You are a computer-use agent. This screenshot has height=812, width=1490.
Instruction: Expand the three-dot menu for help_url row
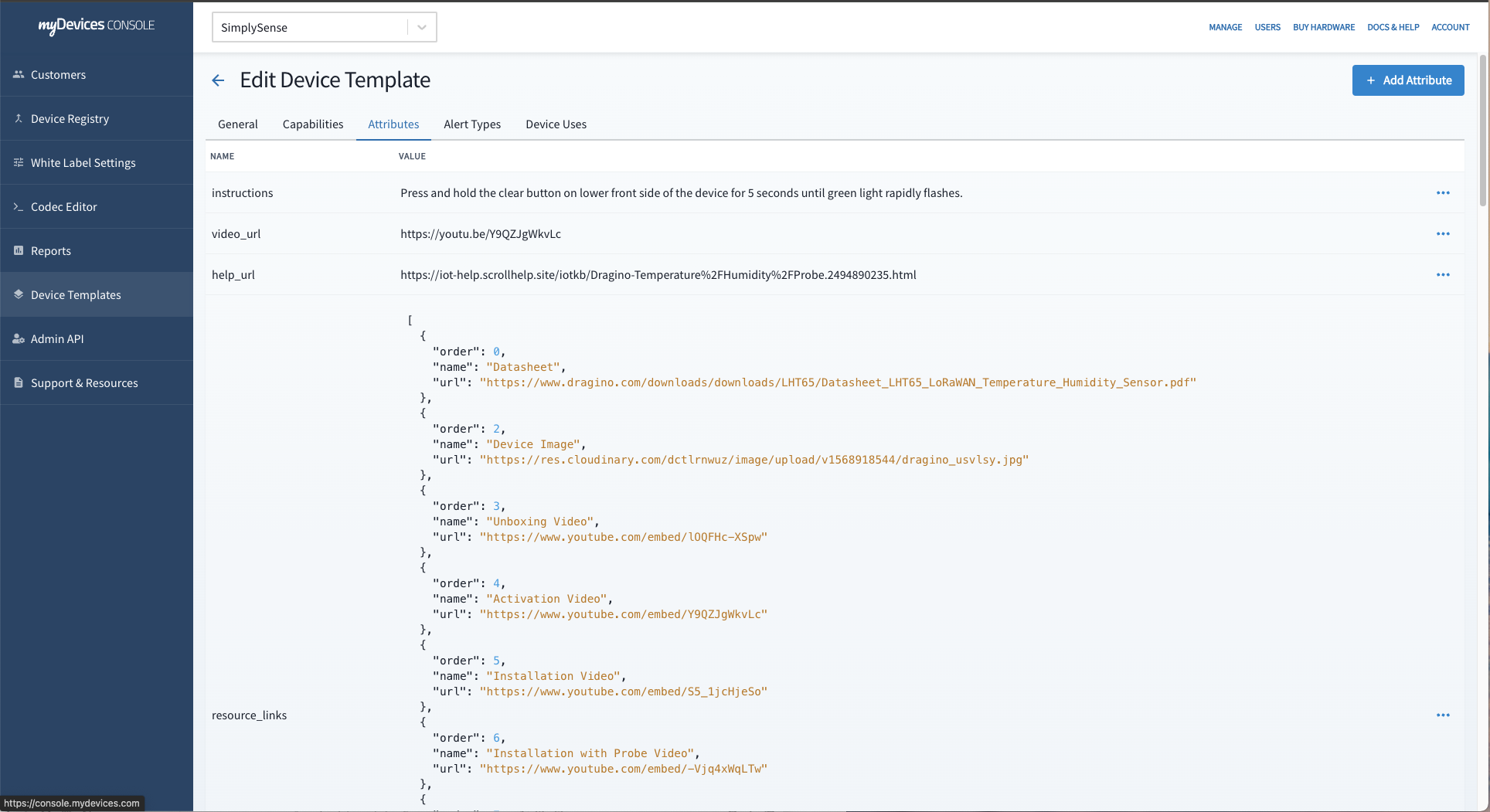coord(1442,275)
